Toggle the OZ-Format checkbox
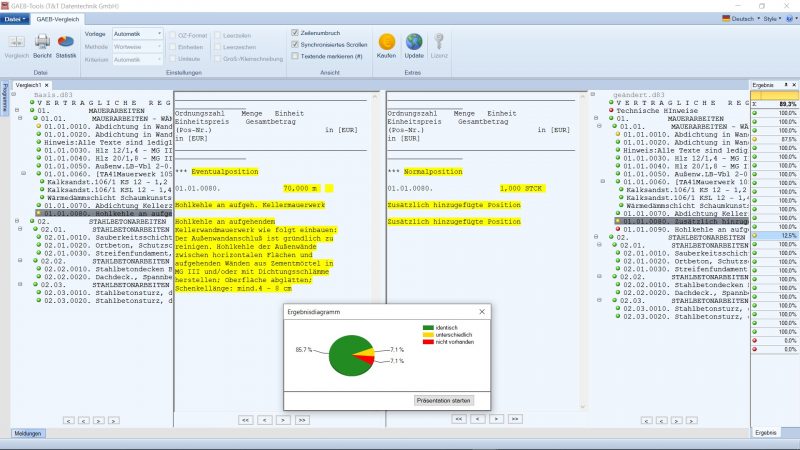 (172, 35)
